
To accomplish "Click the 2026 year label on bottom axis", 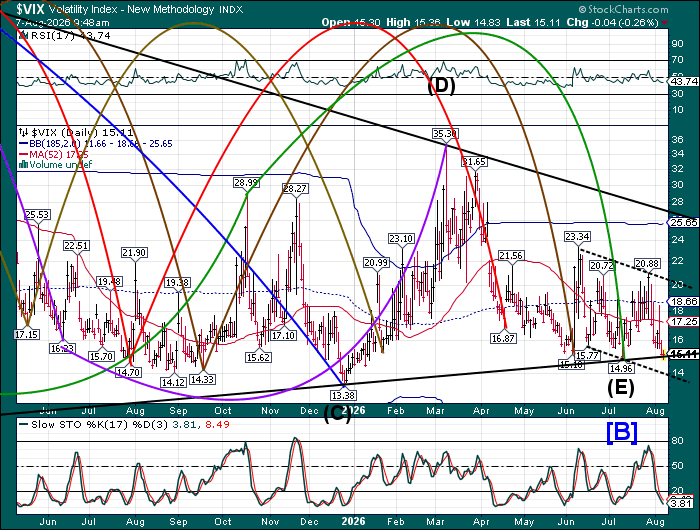I will coord(353,521).
